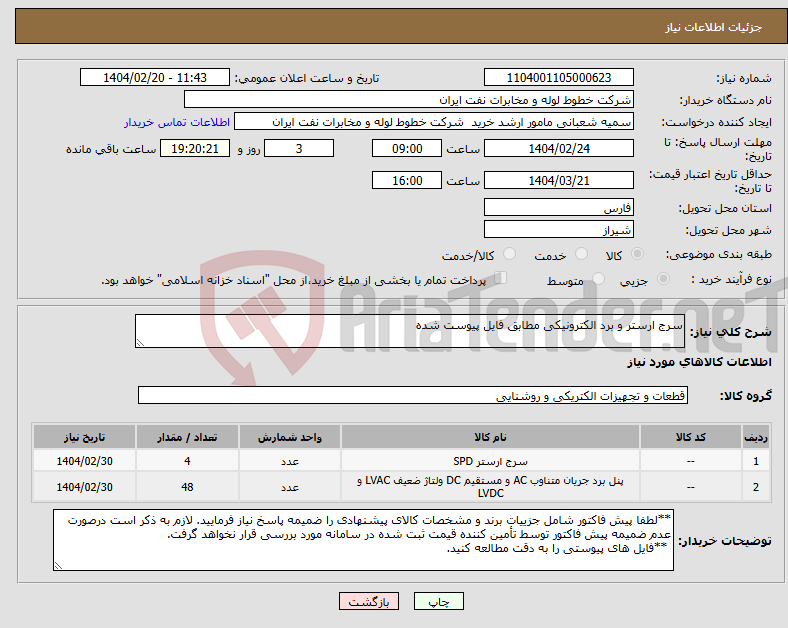Click the unit عدد in the SPD row
This screenshot has width=788, height=628.
290,461
